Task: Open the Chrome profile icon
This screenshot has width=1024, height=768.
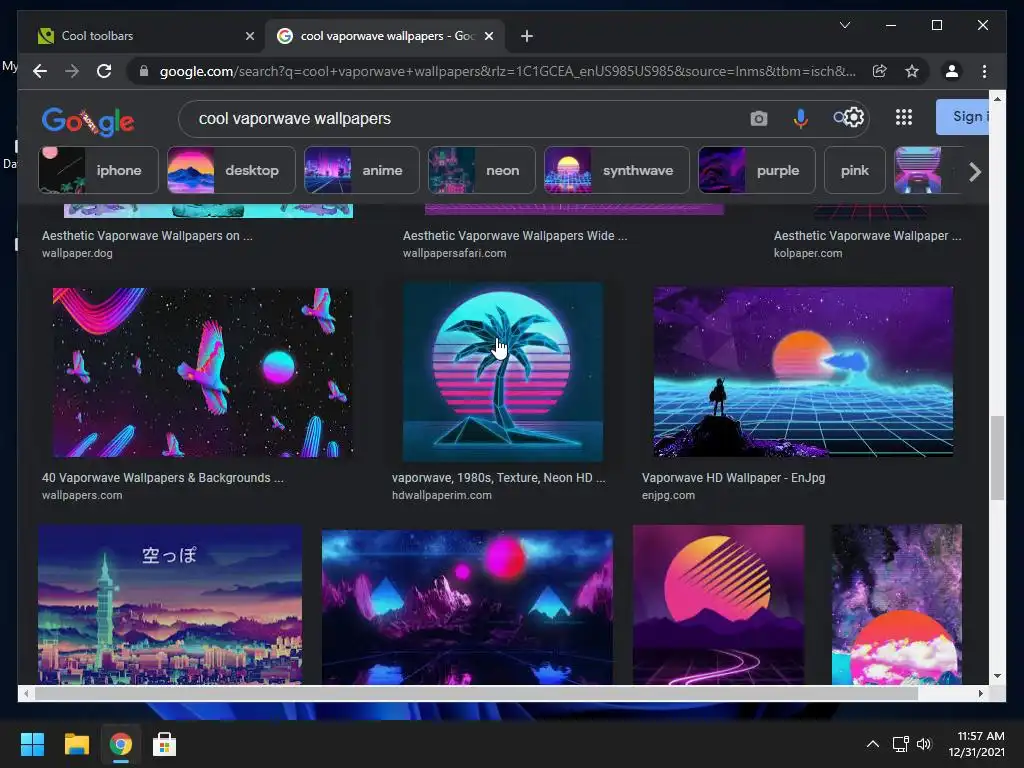Action: [x=952, y=71]
